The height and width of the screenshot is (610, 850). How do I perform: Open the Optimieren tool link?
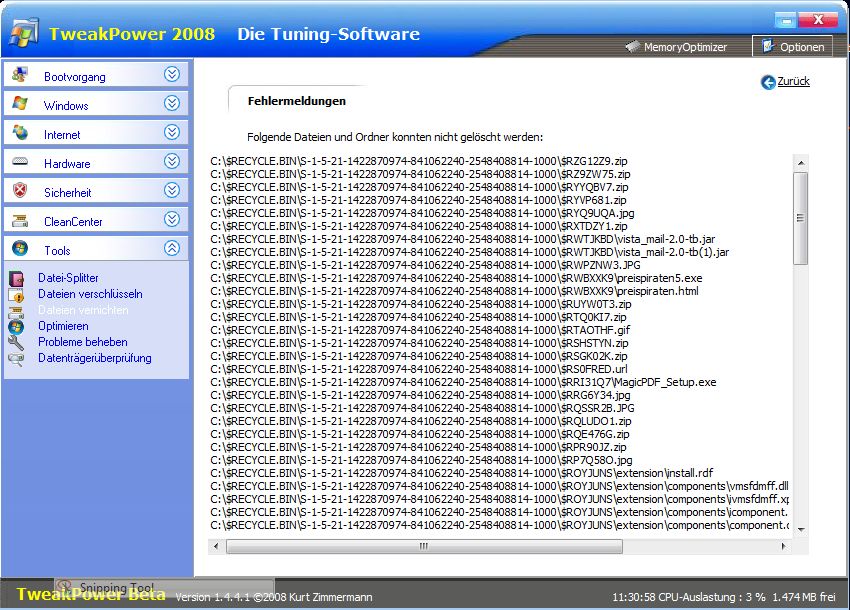(x=63, y=326)
